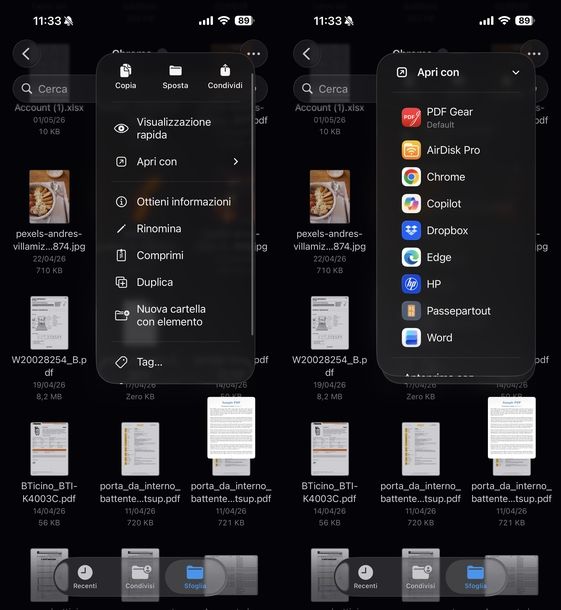Viewport: 561px width, 610px height.
Task: Tap Account (1).xlsx file name on left screen
Action: 49,108
